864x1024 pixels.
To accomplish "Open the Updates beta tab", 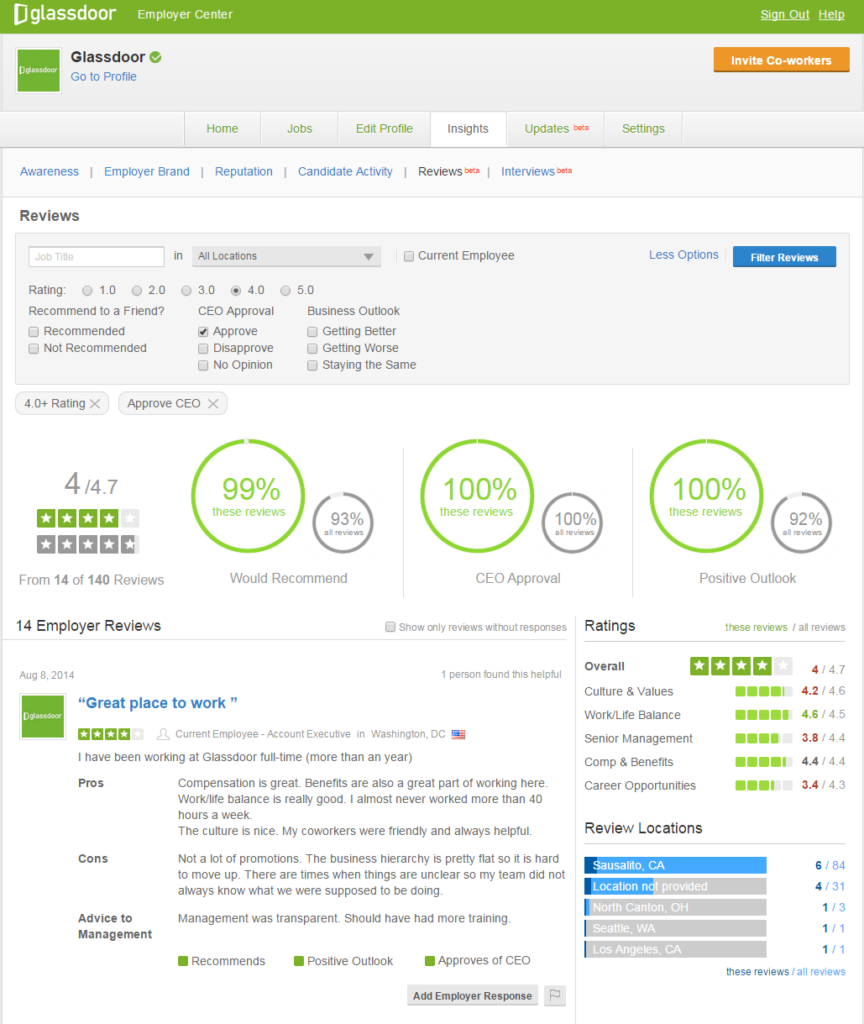I will tap(556, 129).
